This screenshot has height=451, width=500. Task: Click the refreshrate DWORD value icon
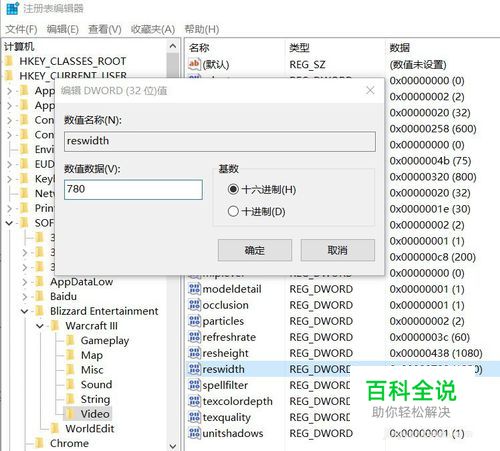tap(194, 337)
